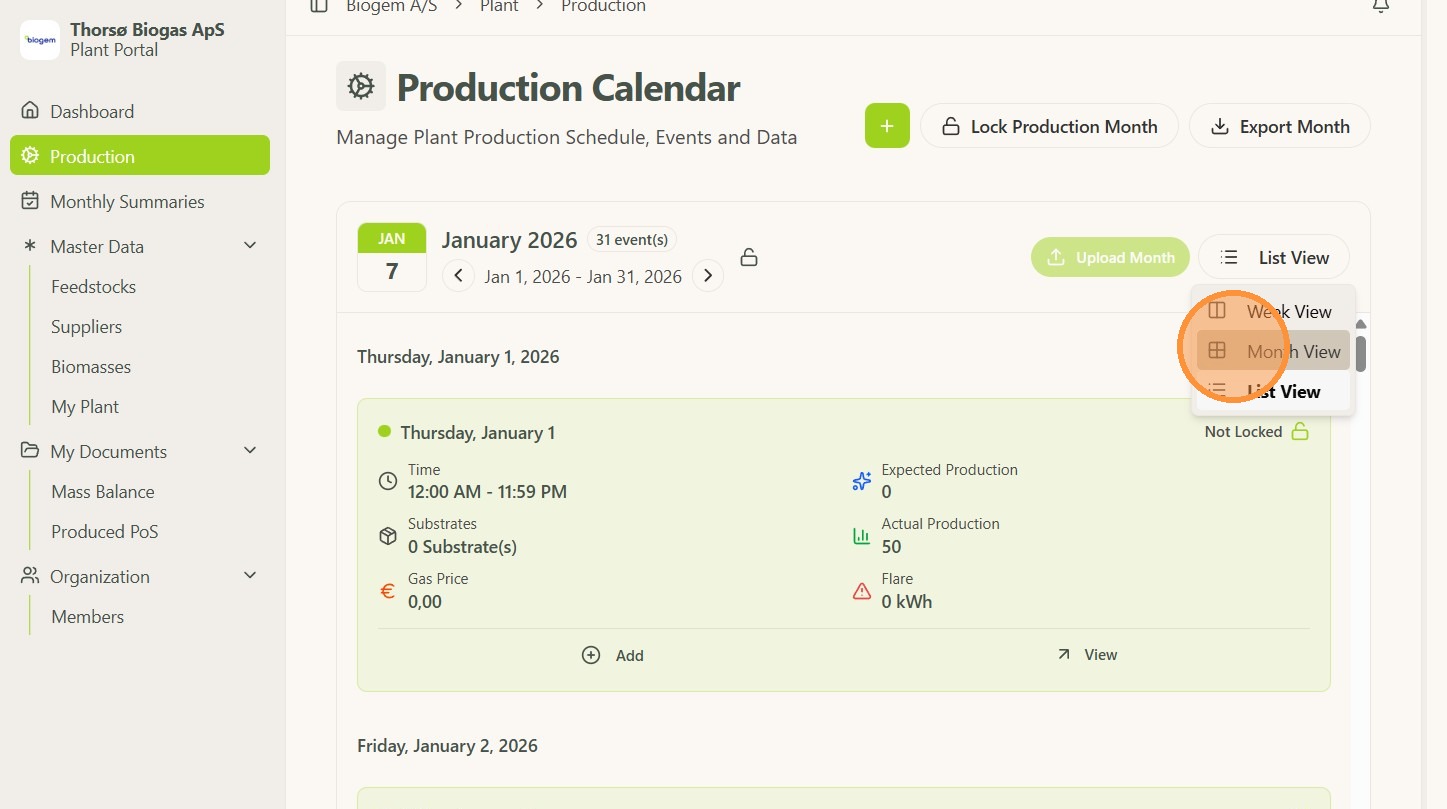Image resolution: width=1447 pixels, height=809 pixels.
Task: Click the green plus add button
Action: 887,126
